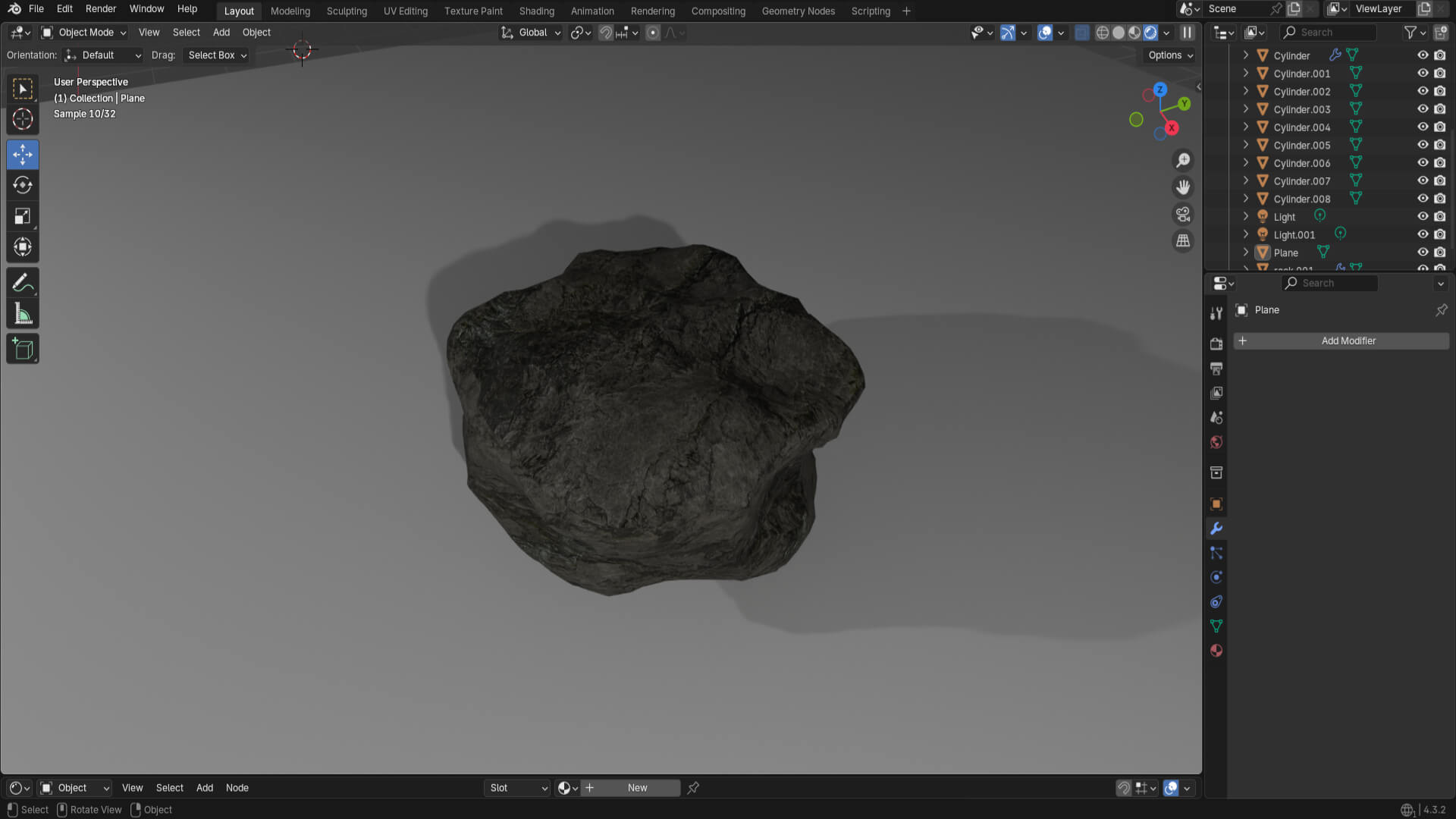Screen dimensions: 1456x819
Task: Activate the Annotate pencil tool
Action: 23,283
